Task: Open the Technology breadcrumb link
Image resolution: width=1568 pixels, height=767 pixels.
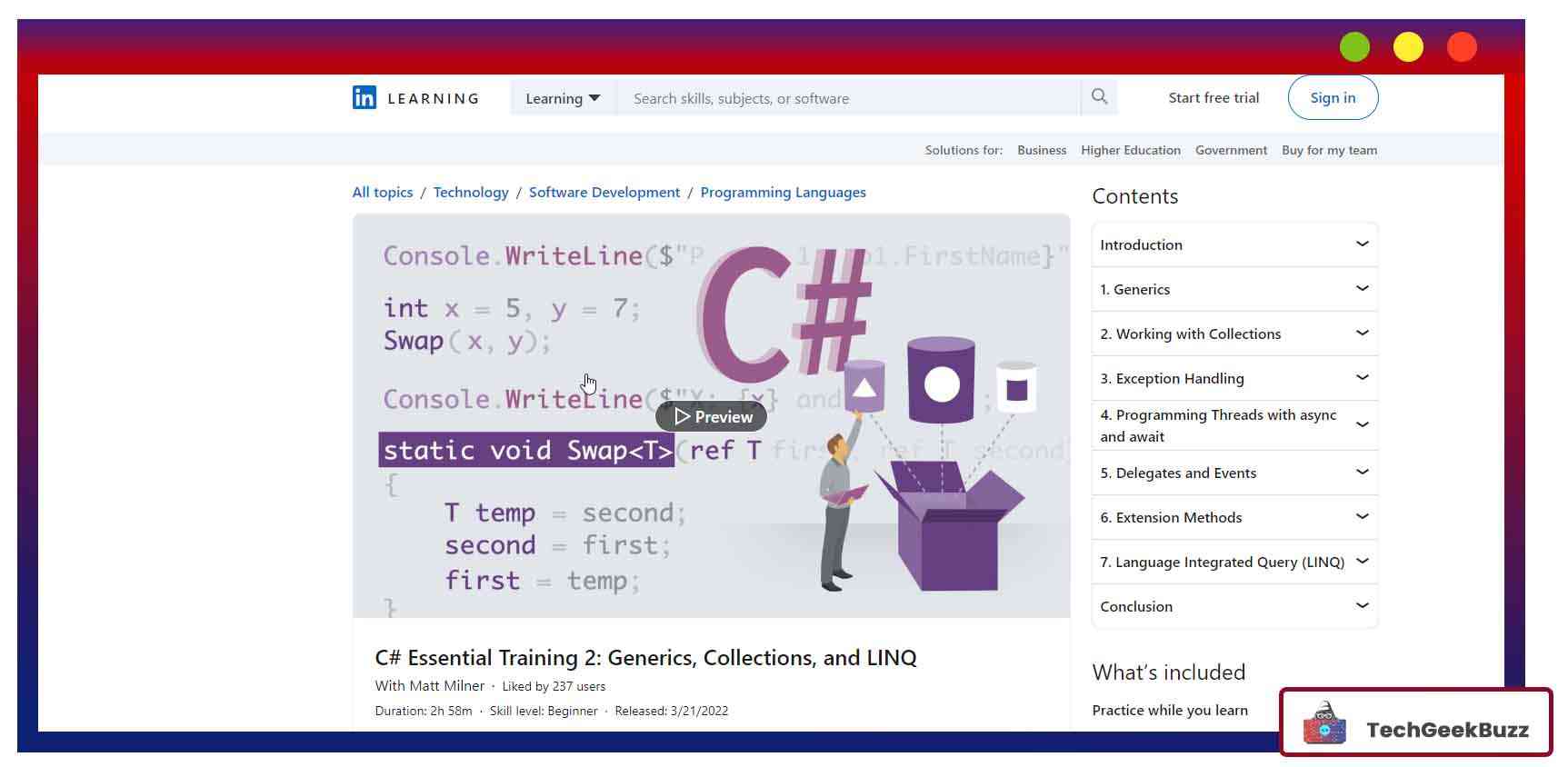Action: pos(471,193)
